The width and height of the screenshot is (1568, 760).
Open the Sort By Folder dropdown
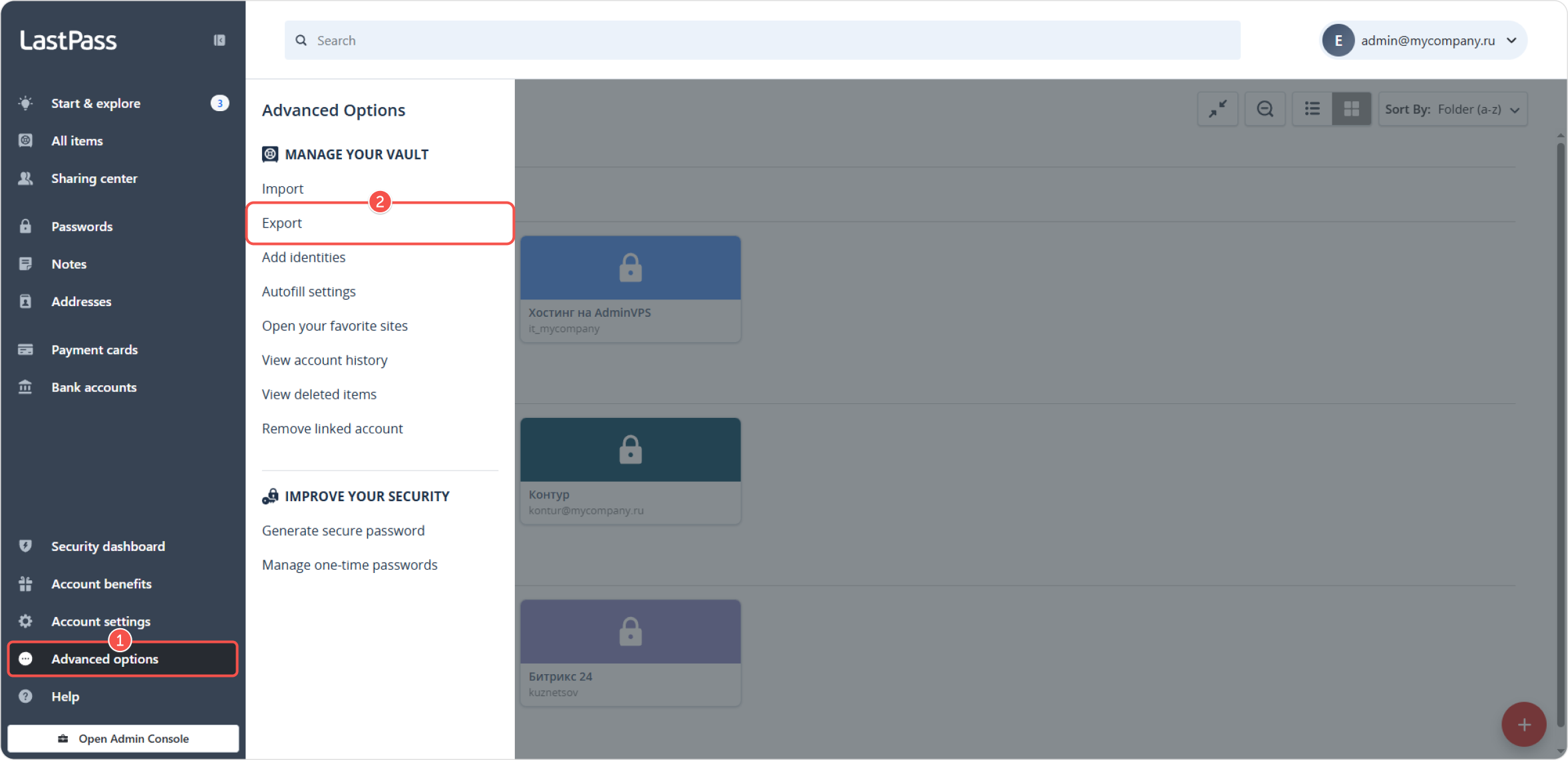coord(1453,109)
